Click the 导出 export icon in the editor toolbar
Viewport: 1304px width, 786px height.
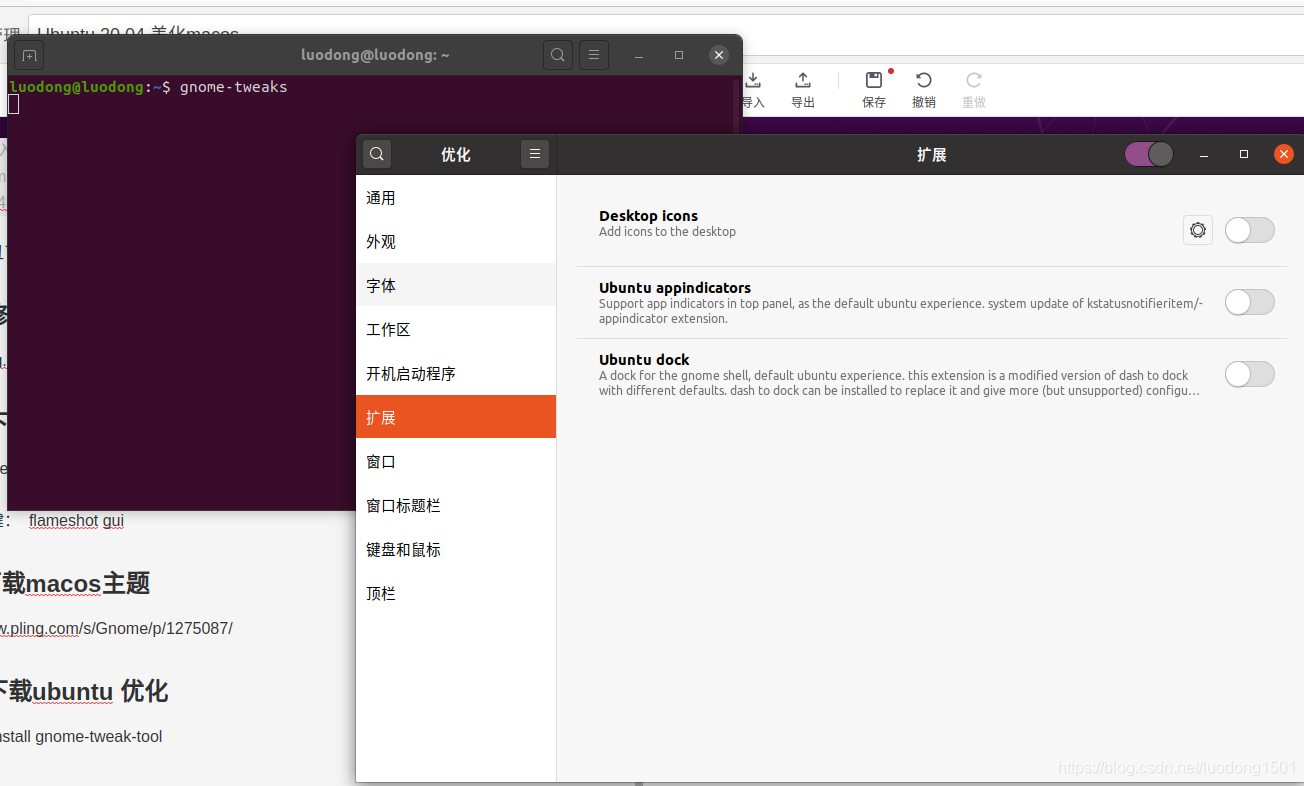coord(803,80)
